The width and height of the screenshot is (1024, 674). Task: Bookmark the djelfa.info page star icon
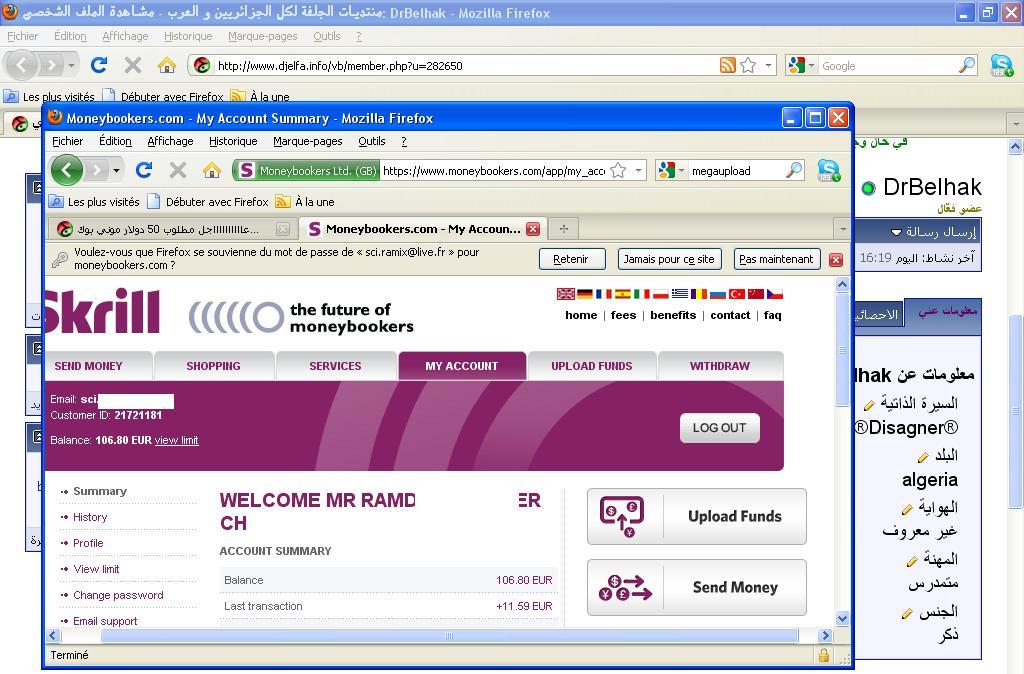point(748,65)
